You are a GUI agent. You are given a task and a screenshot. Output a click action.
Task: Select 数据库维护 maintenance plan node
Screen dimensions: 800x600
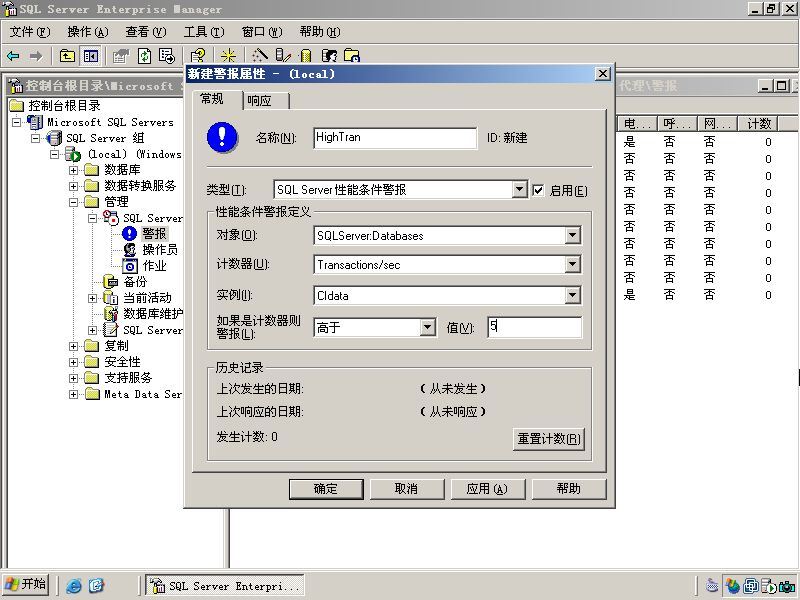coord(153,313)
